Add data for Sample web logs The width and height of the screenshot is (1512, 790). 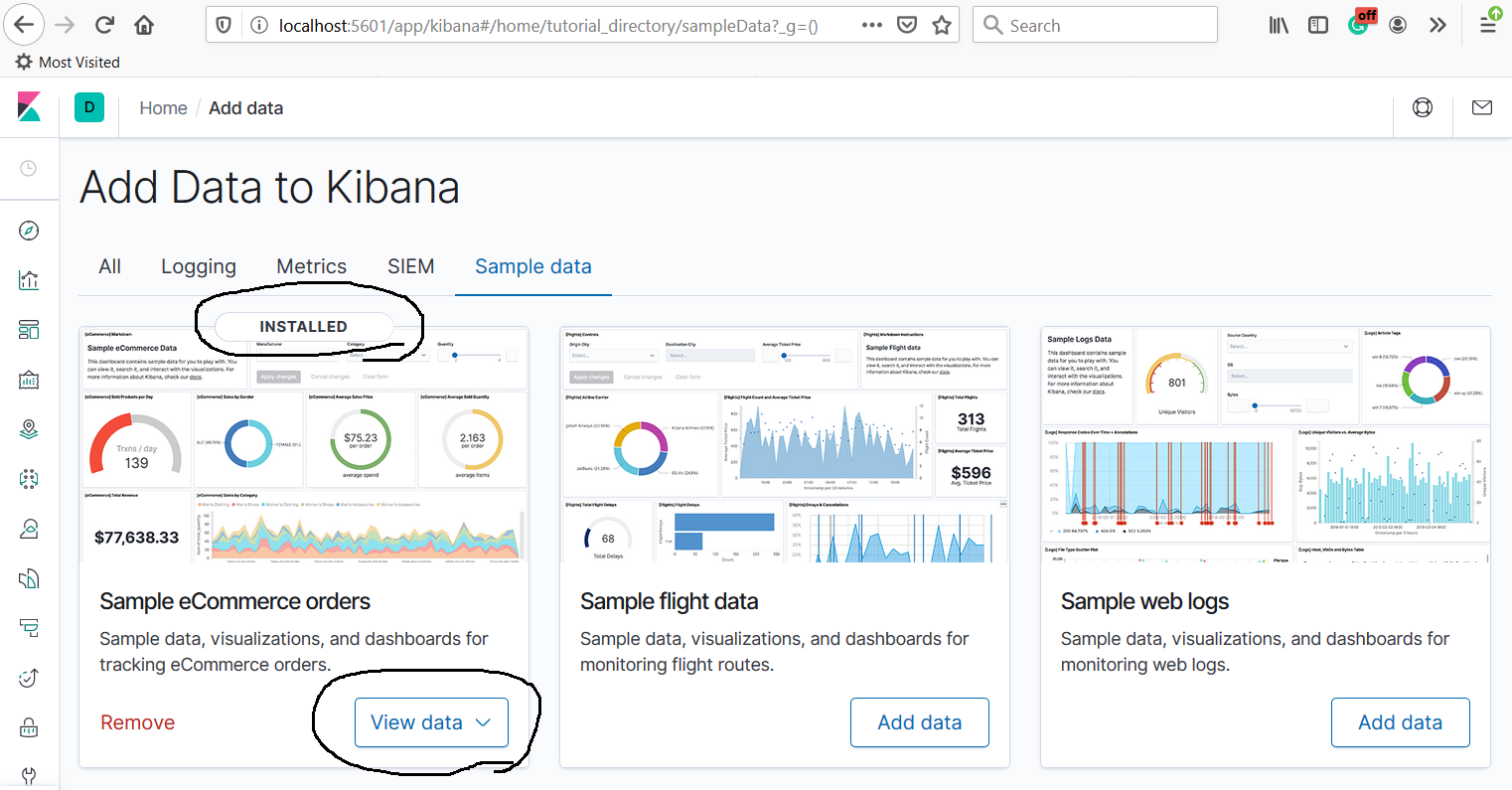[1401, 722]
